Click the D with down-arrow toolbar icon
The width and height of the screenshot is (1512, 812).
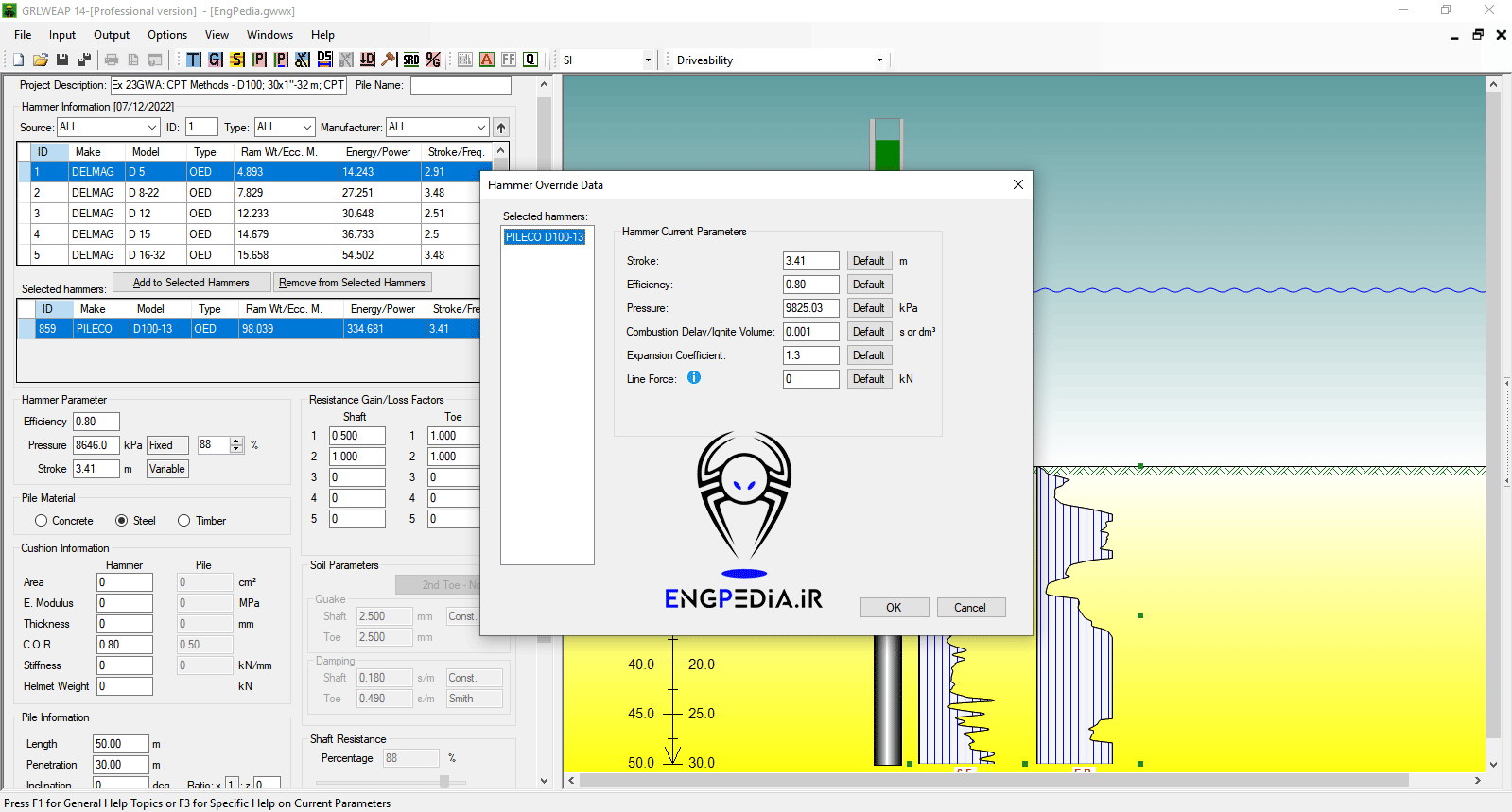[x=368, y=60]
